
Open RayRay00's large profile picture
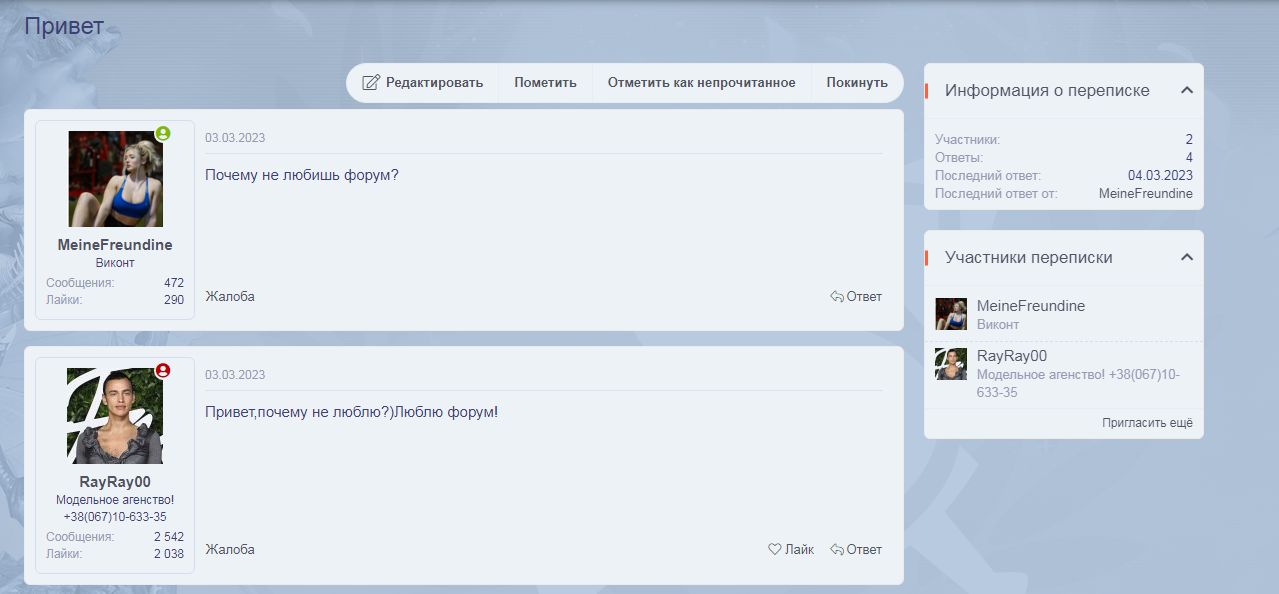point(115,416)
